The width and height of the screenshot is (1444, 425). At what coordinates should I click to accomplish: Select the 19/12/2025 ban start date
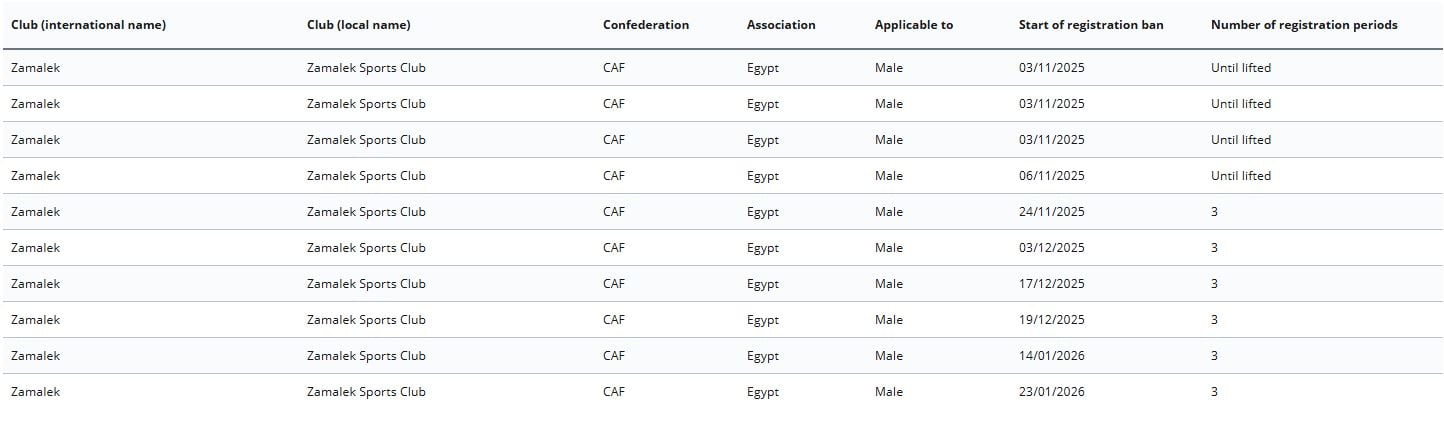[1051, 320]
